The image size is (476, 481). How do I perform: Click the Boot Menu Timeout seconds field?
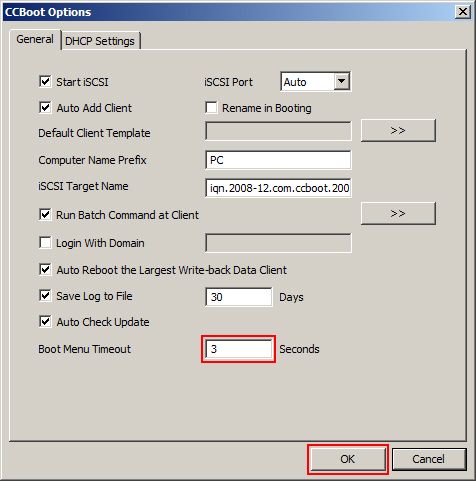[x=239, y=349]
